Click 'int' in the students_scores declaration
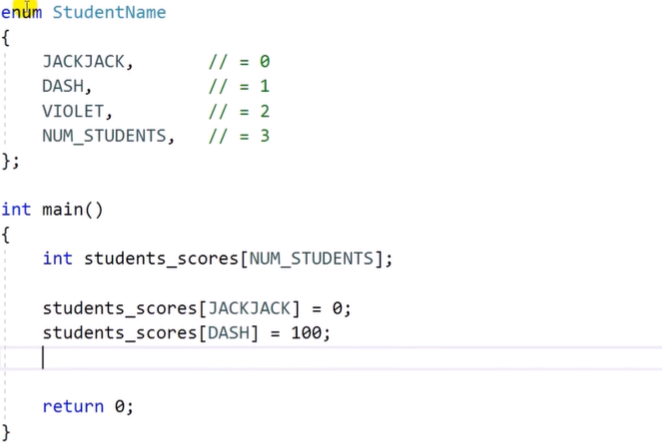The width and height of the screenshot is (662, 447). [x=57, y=258]
